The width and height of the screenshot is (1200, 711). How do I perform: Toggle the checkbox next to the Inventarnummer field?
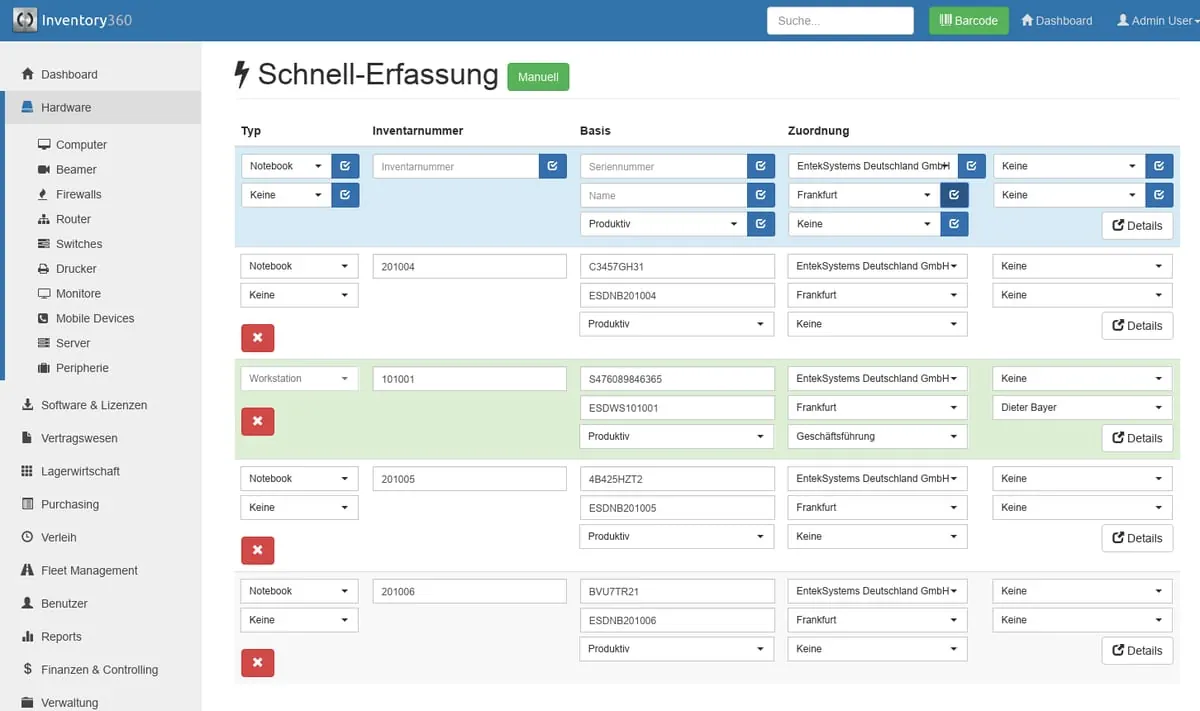pos(553,166)
